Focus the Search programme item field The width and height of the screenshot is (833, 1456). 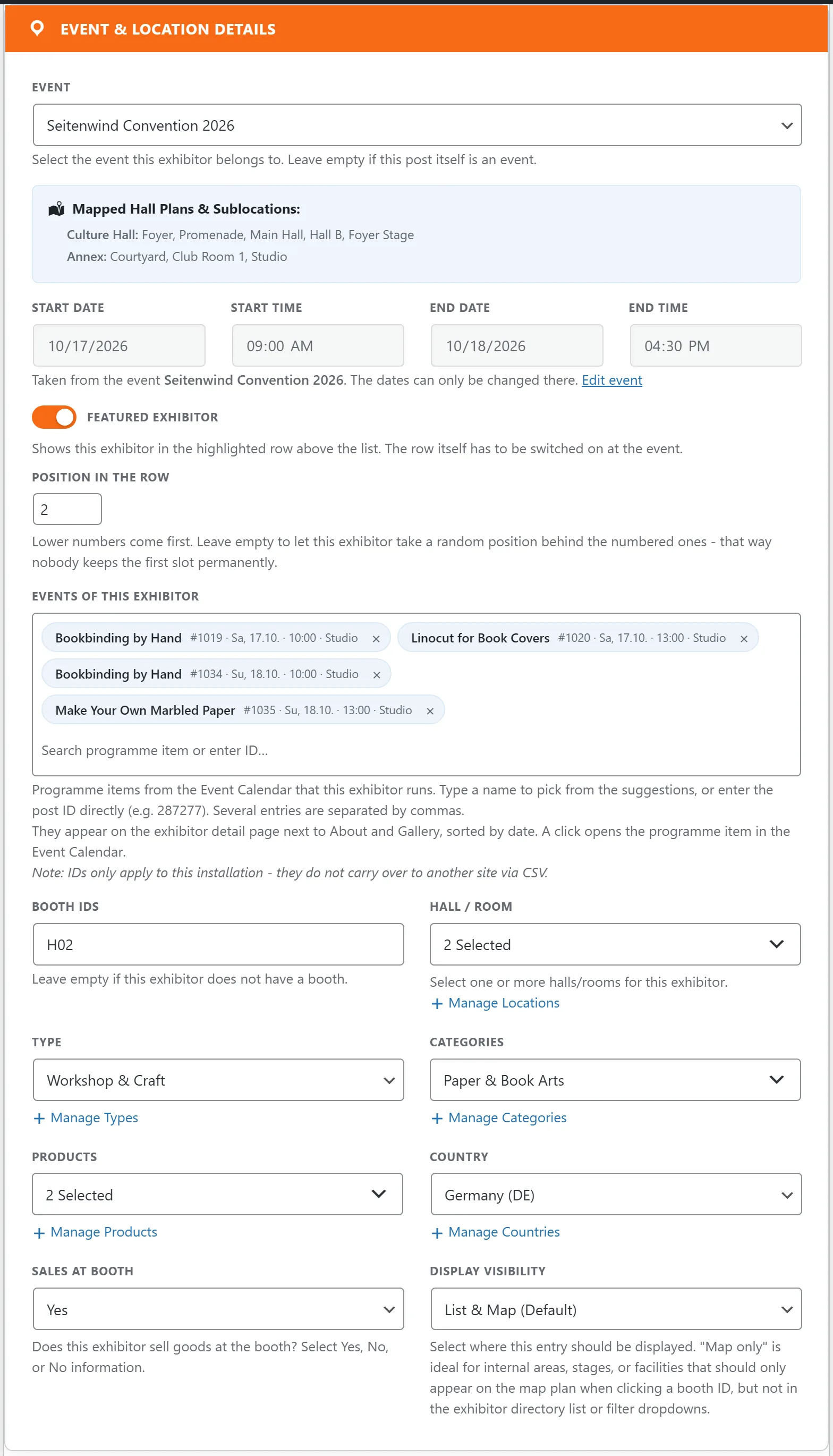(416, 750)
